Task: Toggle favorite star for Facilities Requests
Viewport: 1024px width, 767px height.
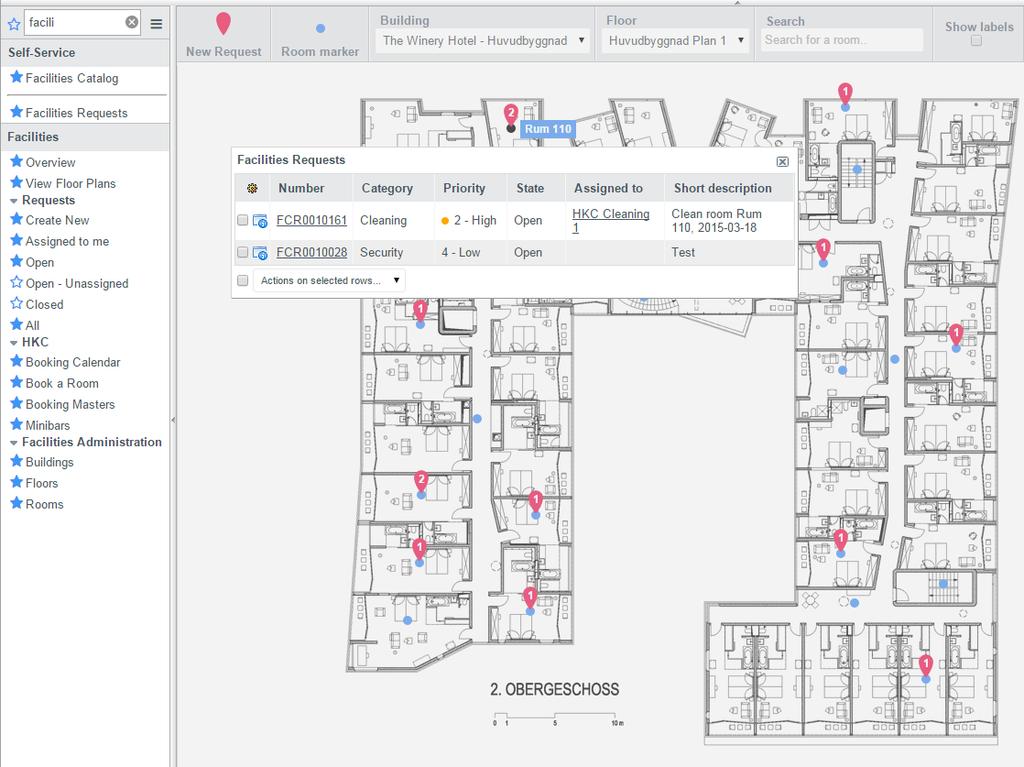Action: [x=16, y=112]
